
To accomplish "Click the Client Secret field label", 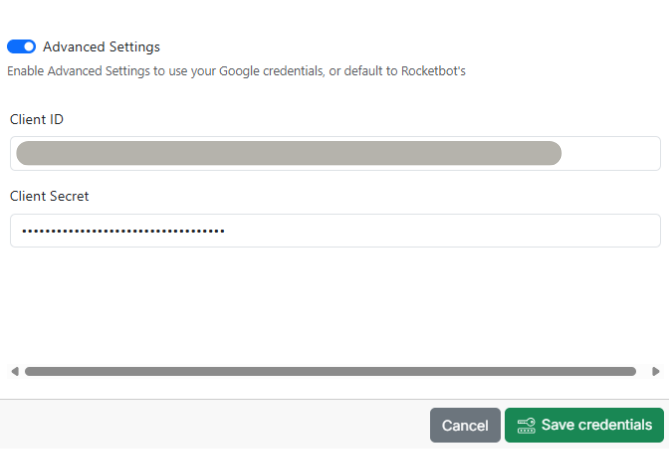I will [x=49, y=196].
